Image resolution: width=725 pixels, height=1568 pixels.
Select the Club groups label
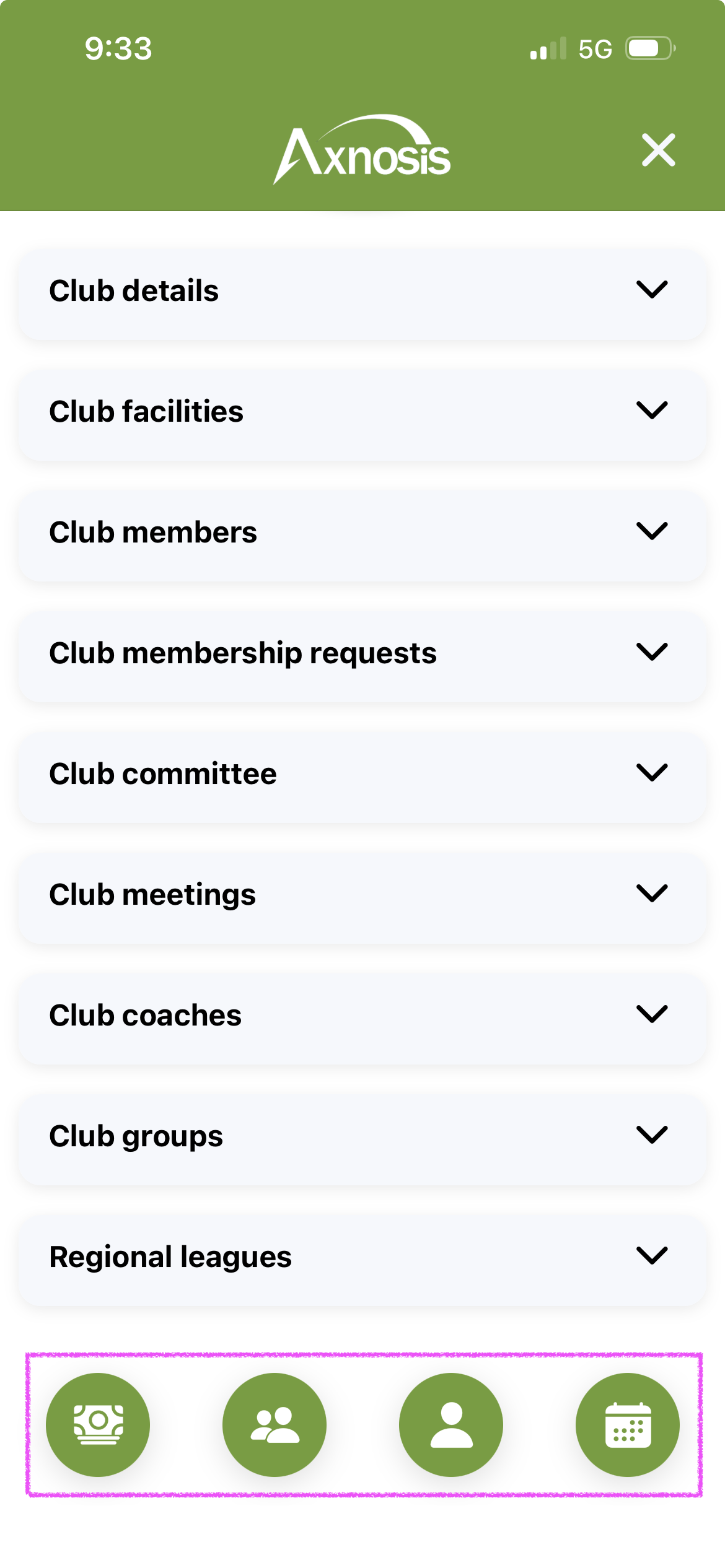[136, 1136]
